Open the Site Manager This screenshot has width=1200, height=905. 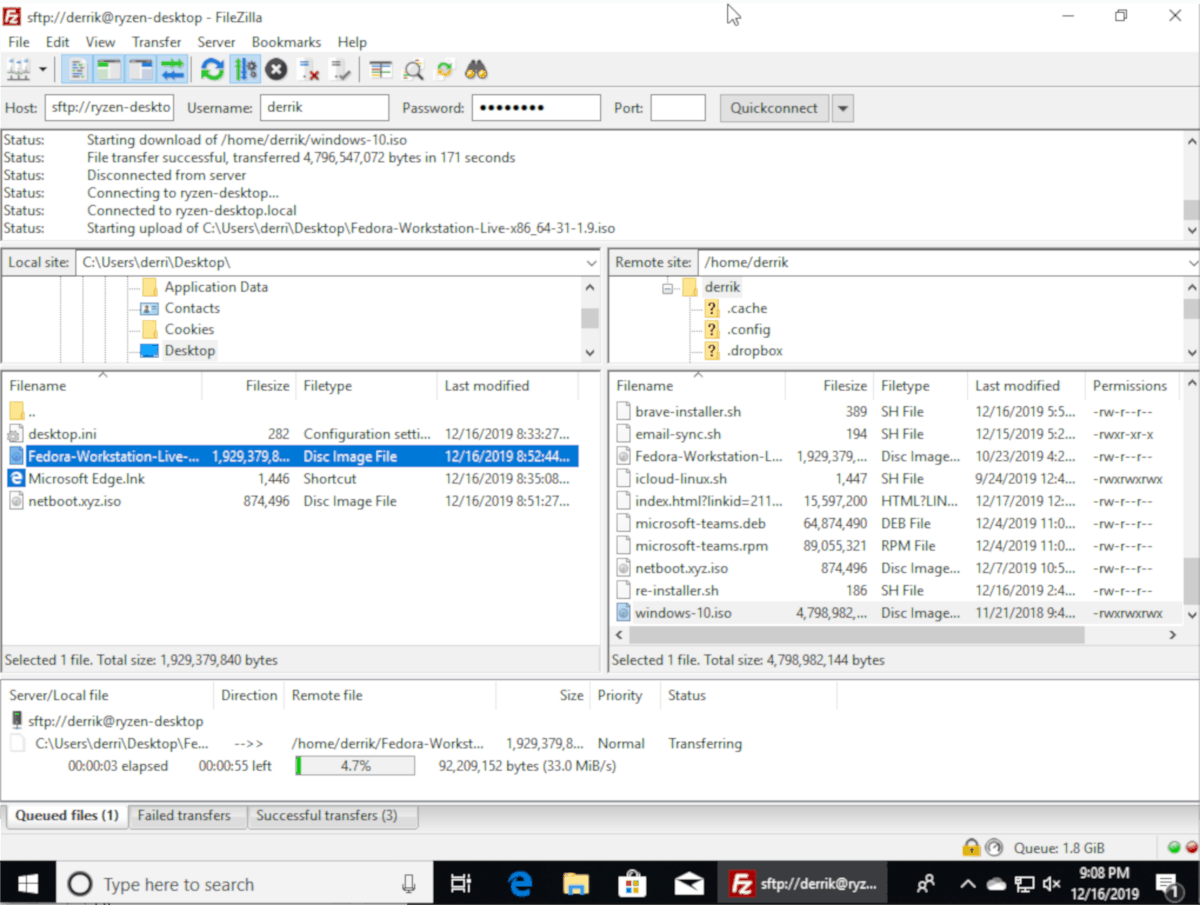point(18,69)
